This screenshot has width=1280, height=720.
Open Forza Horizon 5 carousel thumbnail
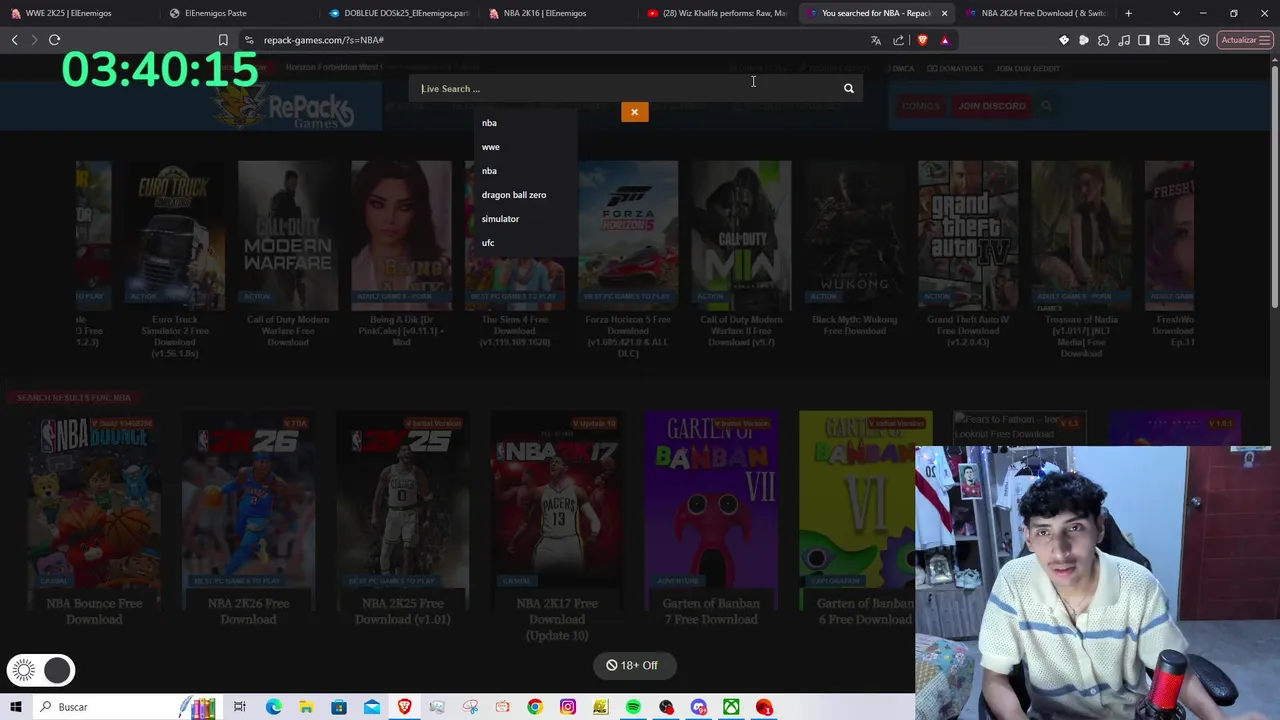point(628,235)
